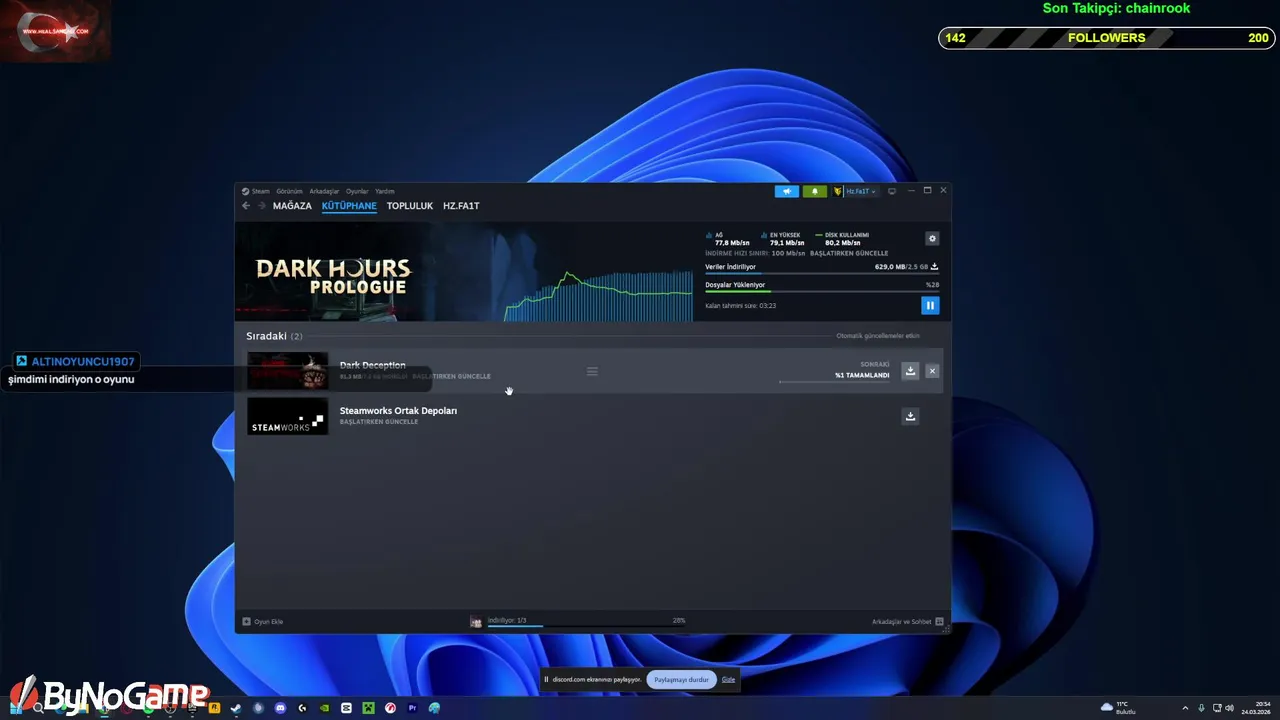Viewport: 1280px width, 720px height.
Task: Open the Arkadaşlar menu
Action: pyautogui.click(x=324, y=191)
